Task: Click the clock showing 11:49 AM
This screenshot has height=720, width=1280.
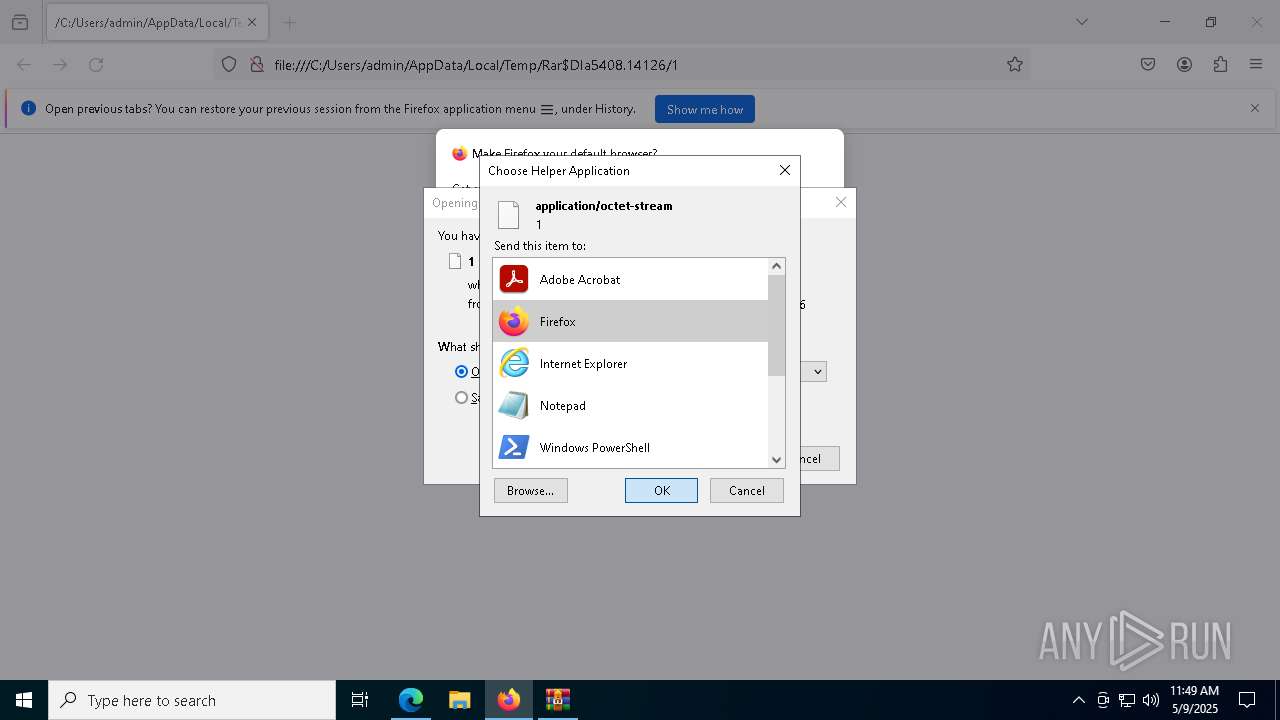Action: pyautogui.click(x=1194, y=691)
